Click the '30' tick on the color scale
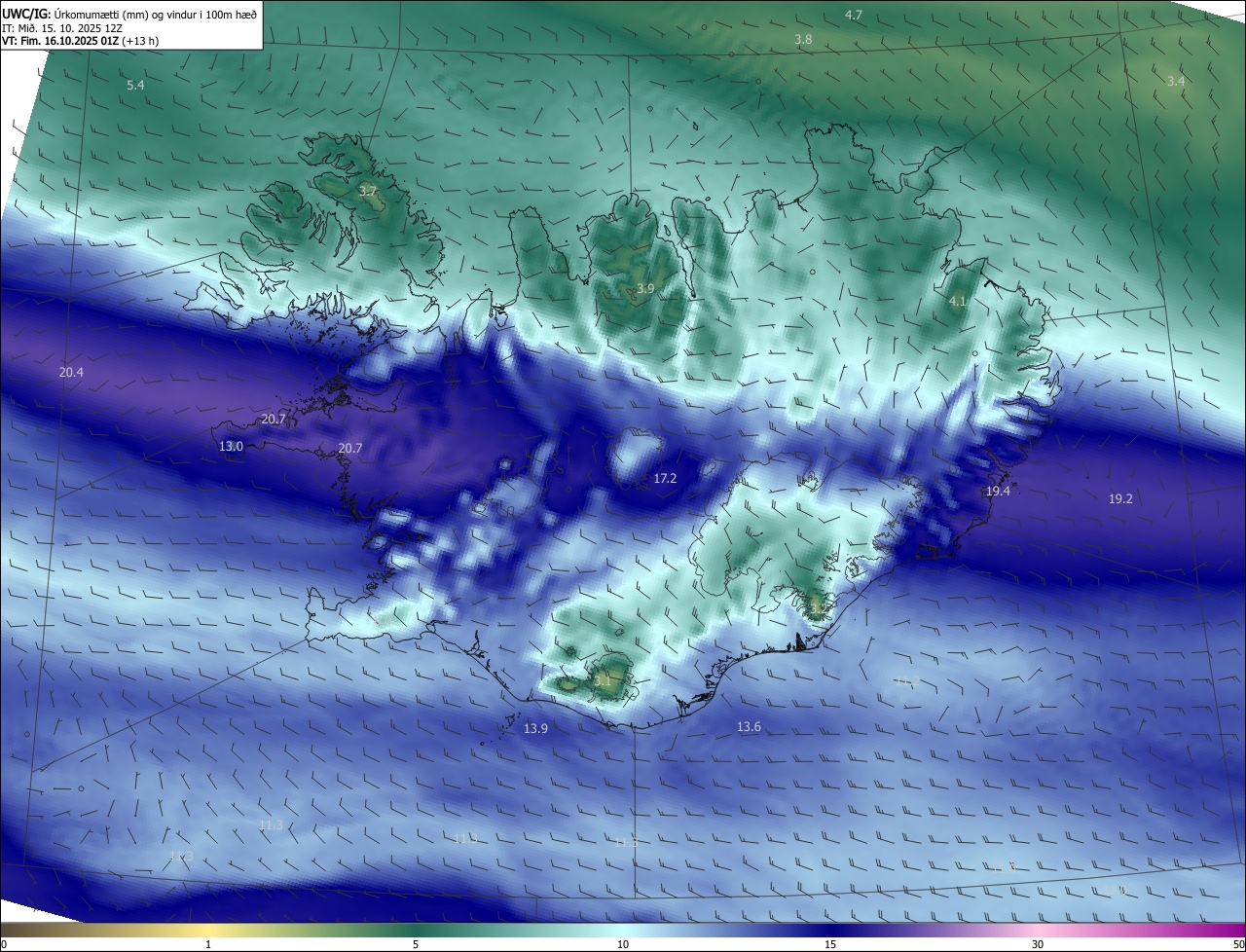Viewport: 1246px width, 952px height. point(1038,944)
